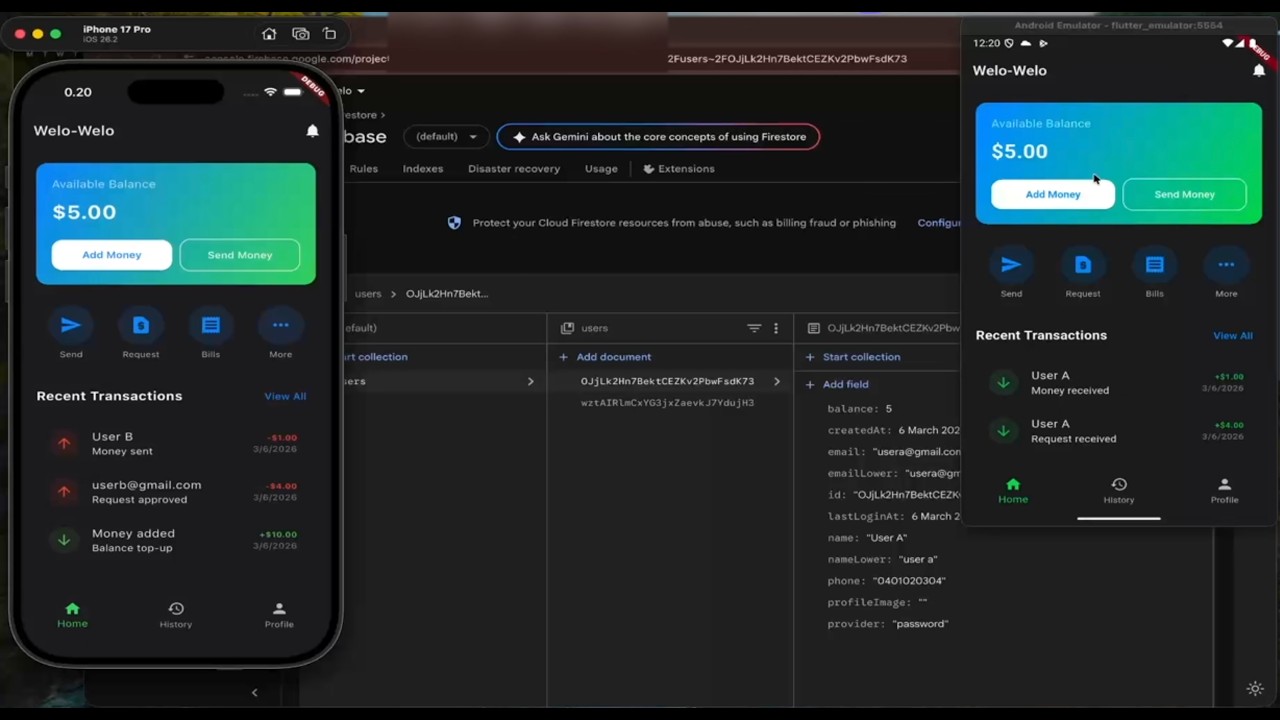
Task: Tap green arrow icon beside Money received transaction
Action: pyautogui.click(x=1002, y=382)
